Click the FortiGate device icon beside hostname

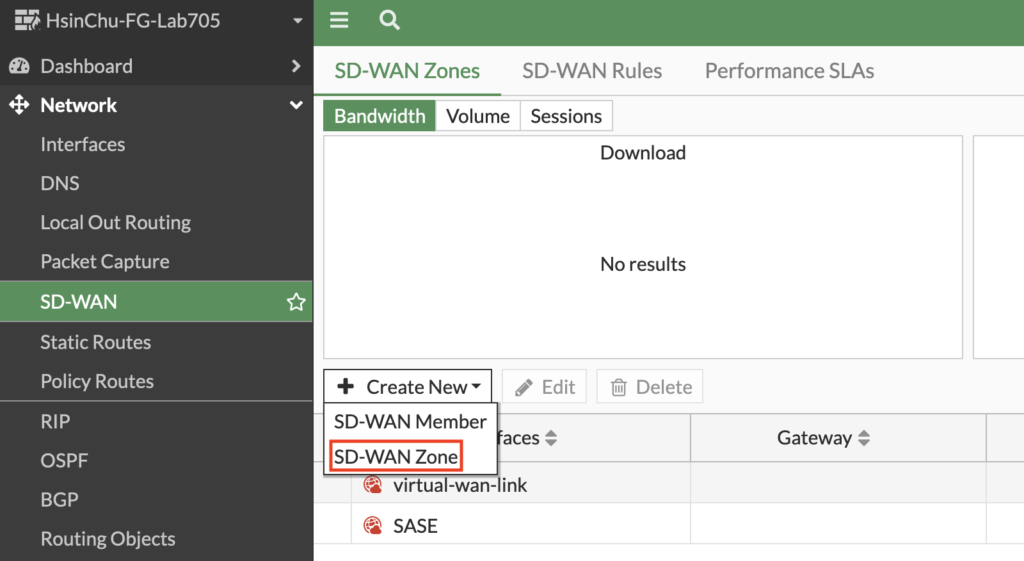click(x=24, y=20)
